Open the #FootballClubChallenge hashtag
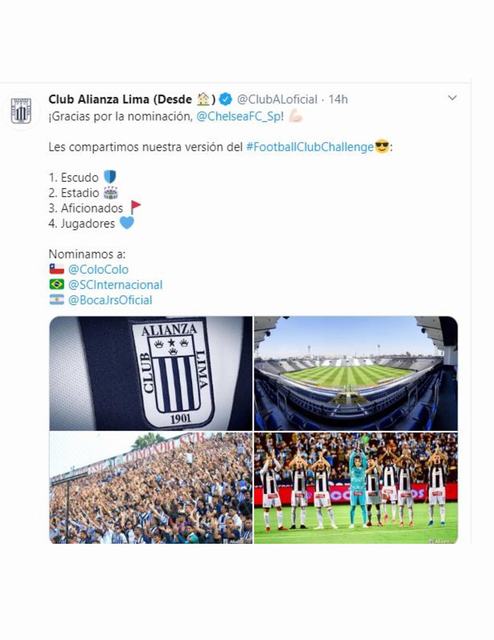 [310, 147]
